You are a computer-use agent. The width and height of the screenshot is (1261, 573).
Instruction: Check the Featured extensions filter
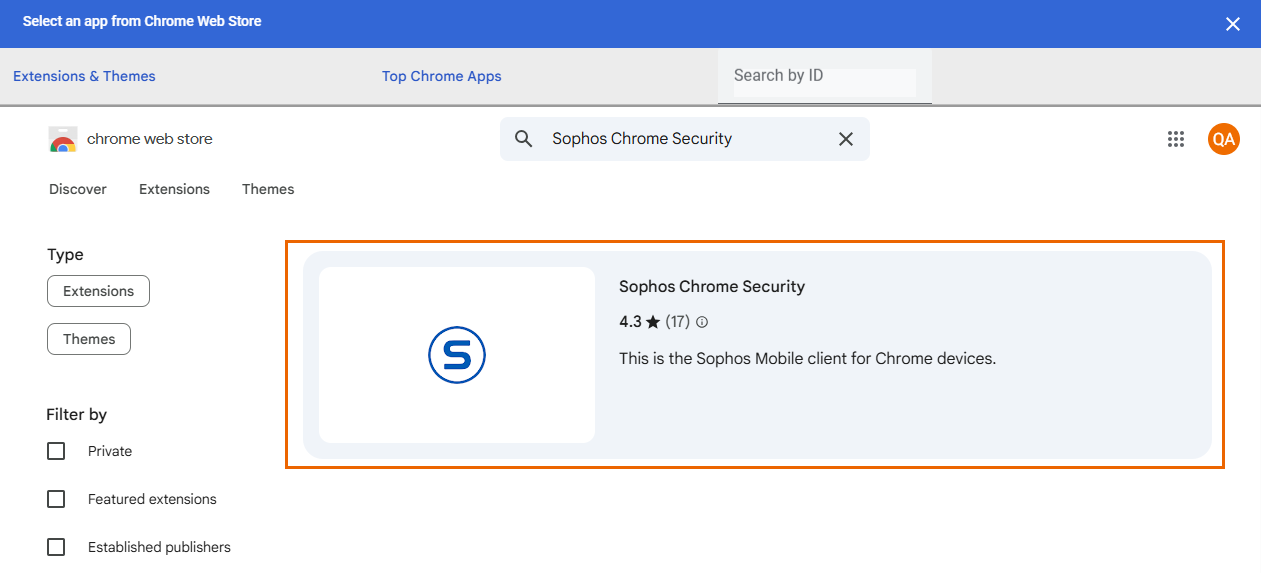(x=56, y=499)
